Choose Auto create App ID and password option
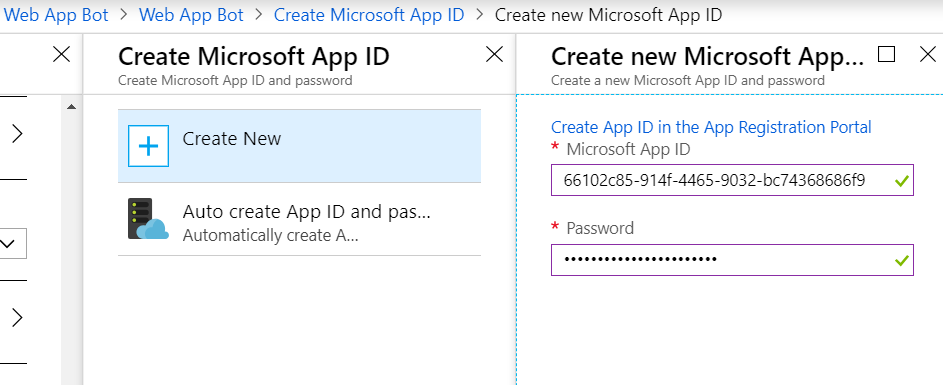The width and height of the screenshot is (943, 385). [x=299, y=220]
